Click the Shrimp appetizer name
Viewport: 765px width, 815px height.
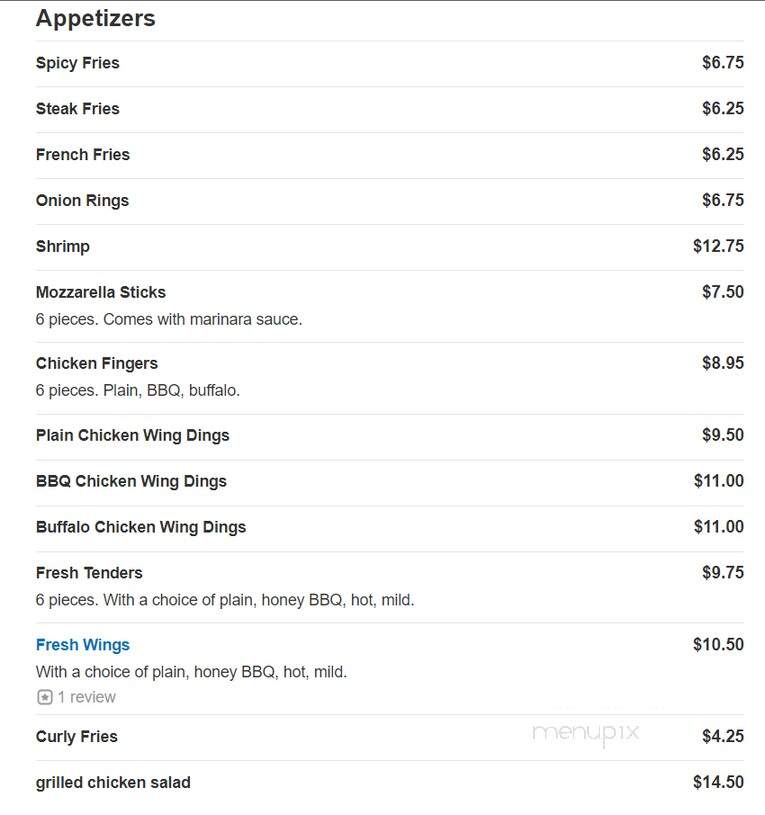[x=62, y=246]
